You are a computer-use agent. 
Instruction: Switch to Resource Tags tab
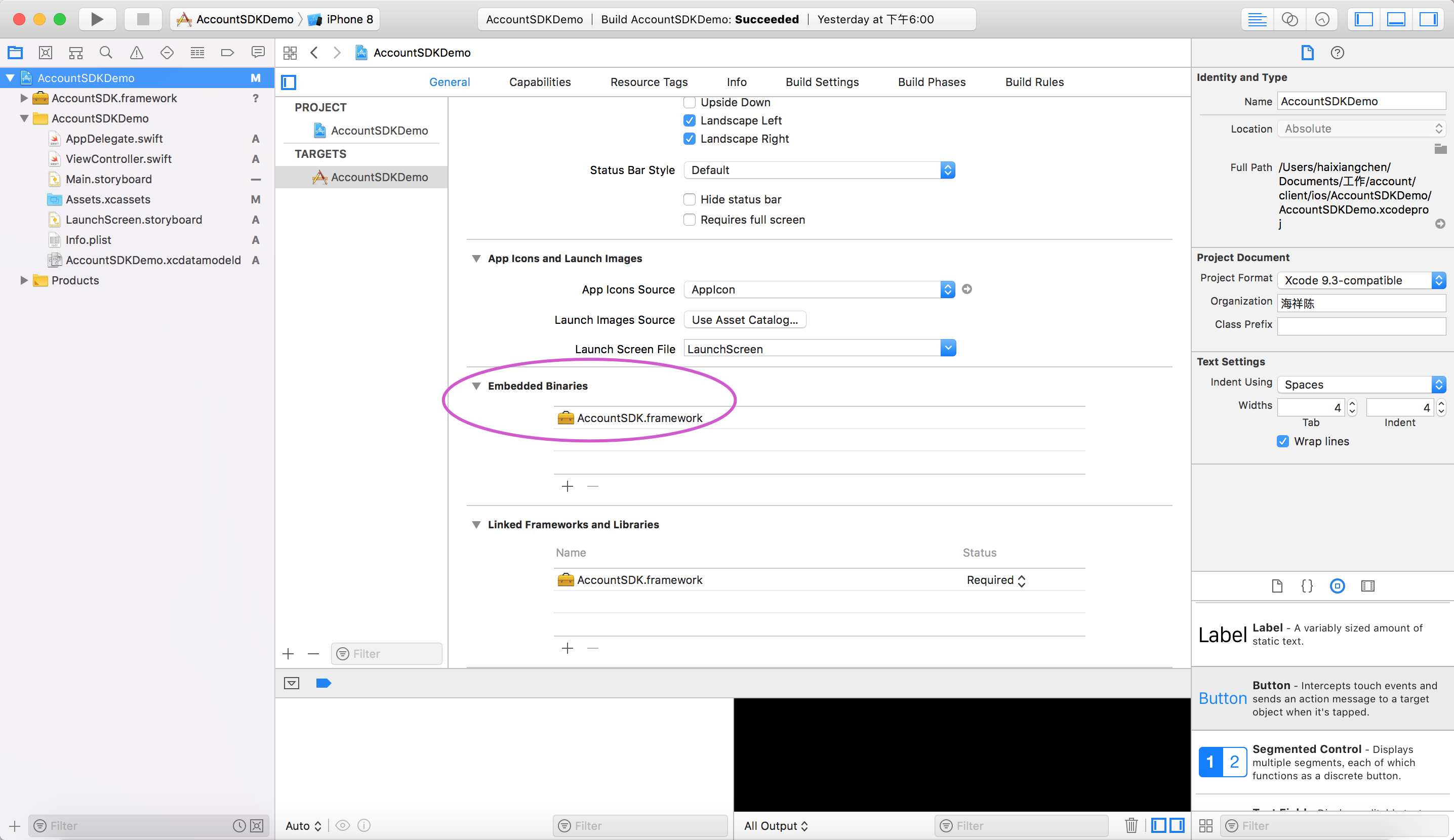649,82
